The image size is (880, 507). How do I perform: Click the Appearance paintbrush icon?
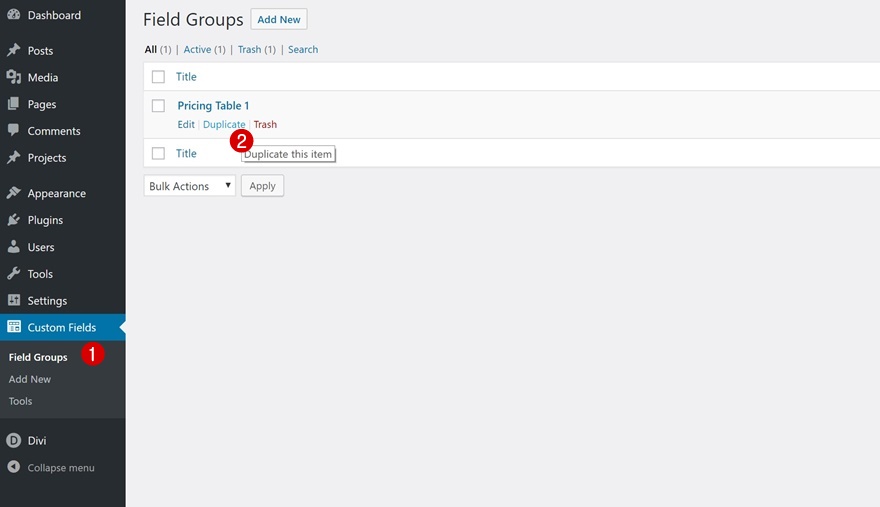pyautogui.click(x=13, y=193)
